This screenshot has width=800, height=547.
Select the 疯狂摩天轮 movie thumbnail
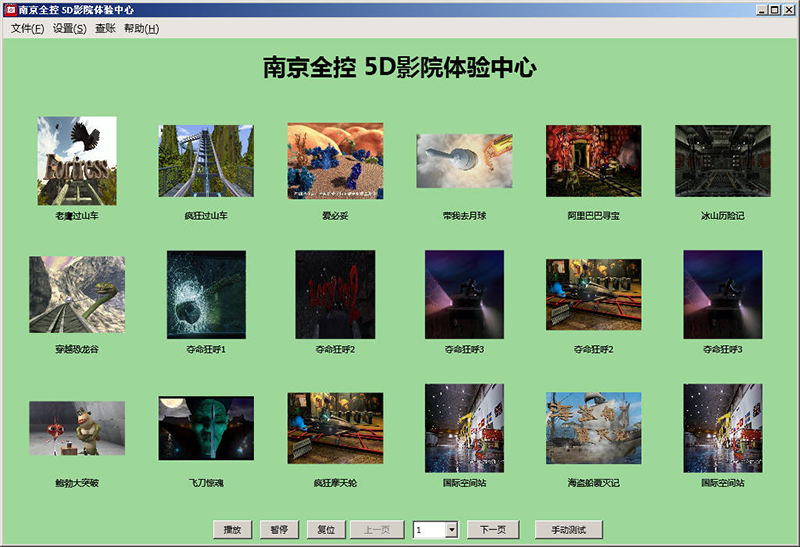point(335,429)
